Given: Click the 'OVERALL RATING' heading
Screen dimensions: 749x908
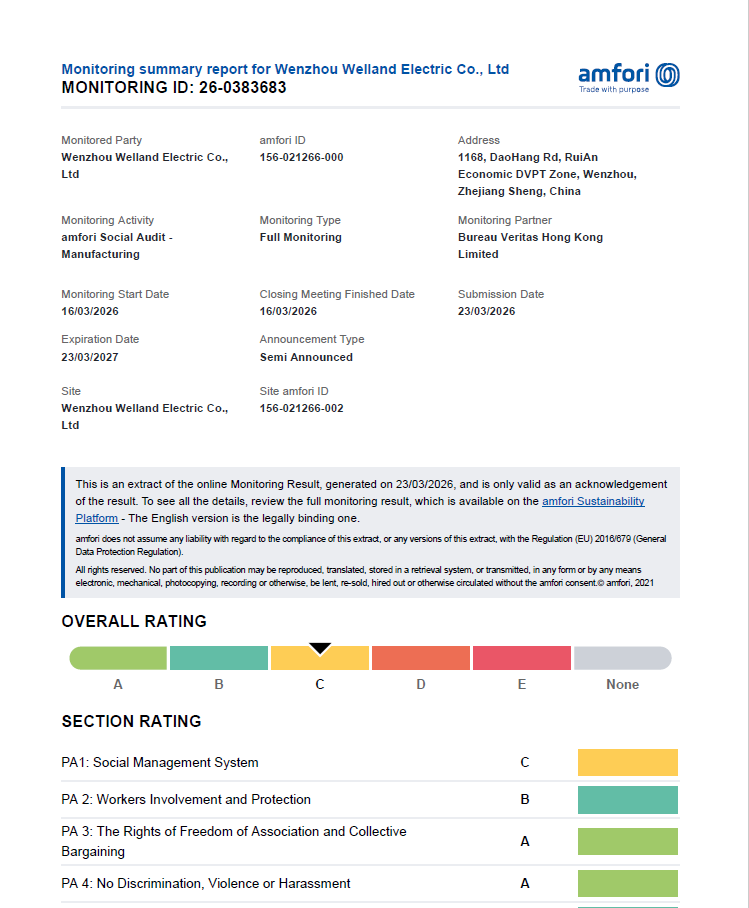Looking at the screenshot, I should 134,621.
